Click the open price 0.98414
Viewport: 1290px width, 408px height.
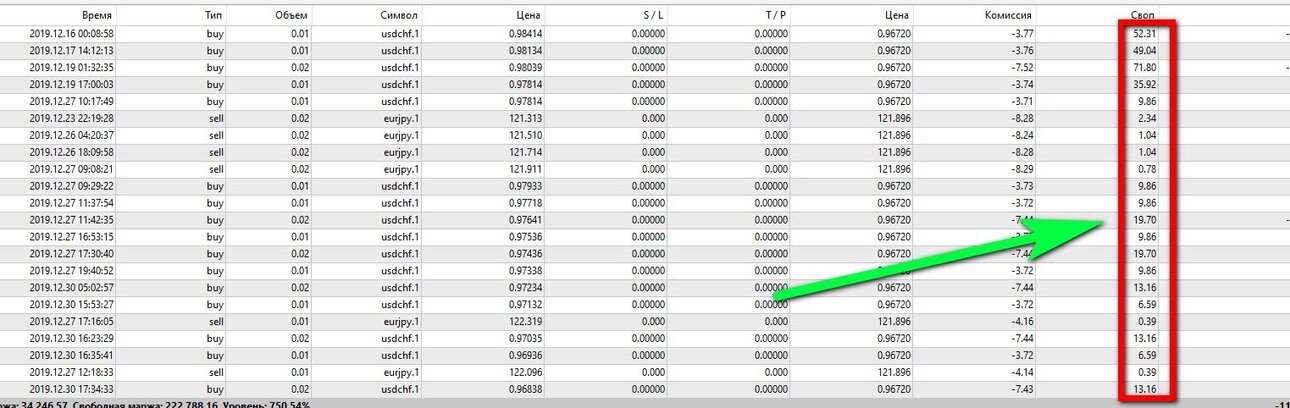coord(526,33)
